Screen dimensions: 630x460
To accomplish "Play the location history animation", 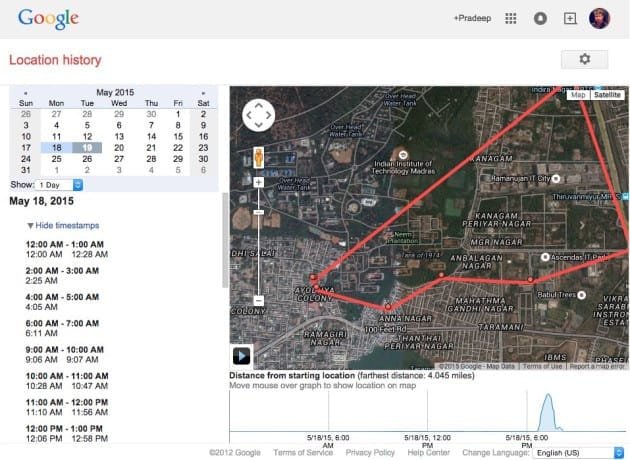I will 241,356.
